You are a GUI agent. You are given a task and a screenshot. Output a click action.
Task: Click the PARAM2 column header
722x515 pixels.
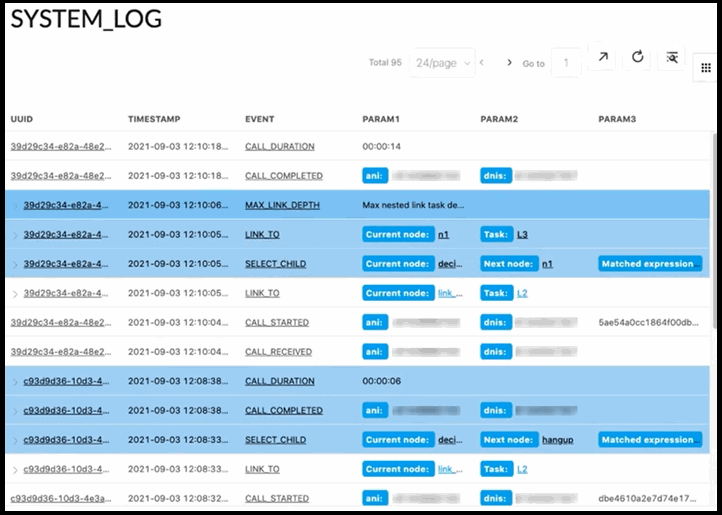coord(499,119)
